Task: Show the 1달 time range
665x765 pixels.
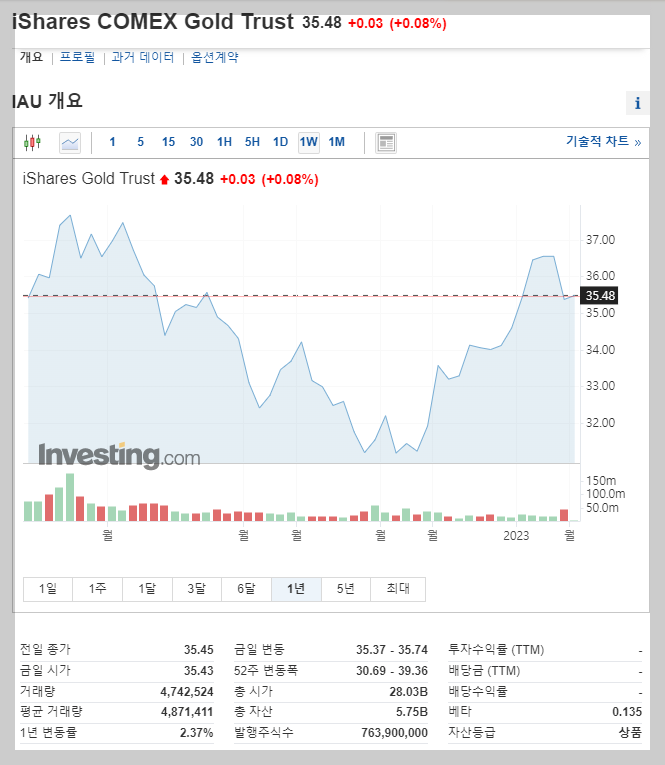Action: tap(147, 589)
